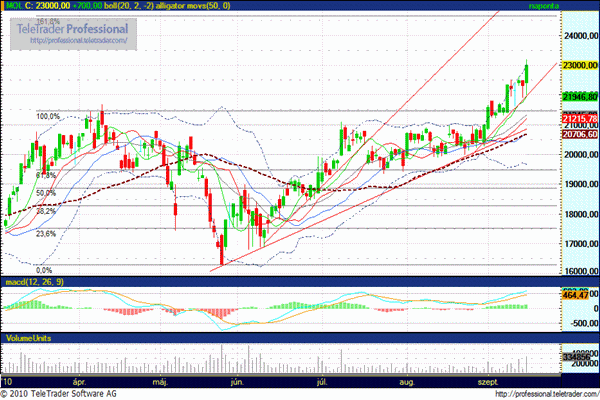The height and width of the screenshot is (400, 600).
Task: Select the 161.8% Fibonacci level label
Action: [x=47, y=21]
